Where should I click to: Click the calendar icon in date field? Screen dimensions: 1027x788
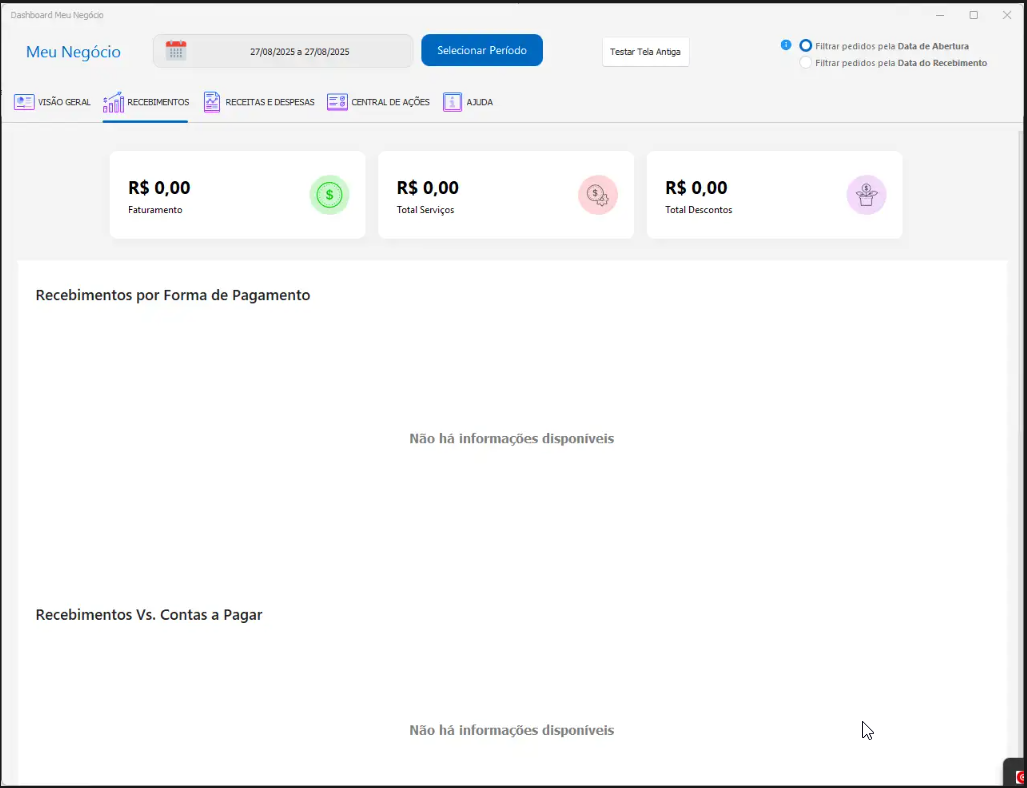[176, 51]
